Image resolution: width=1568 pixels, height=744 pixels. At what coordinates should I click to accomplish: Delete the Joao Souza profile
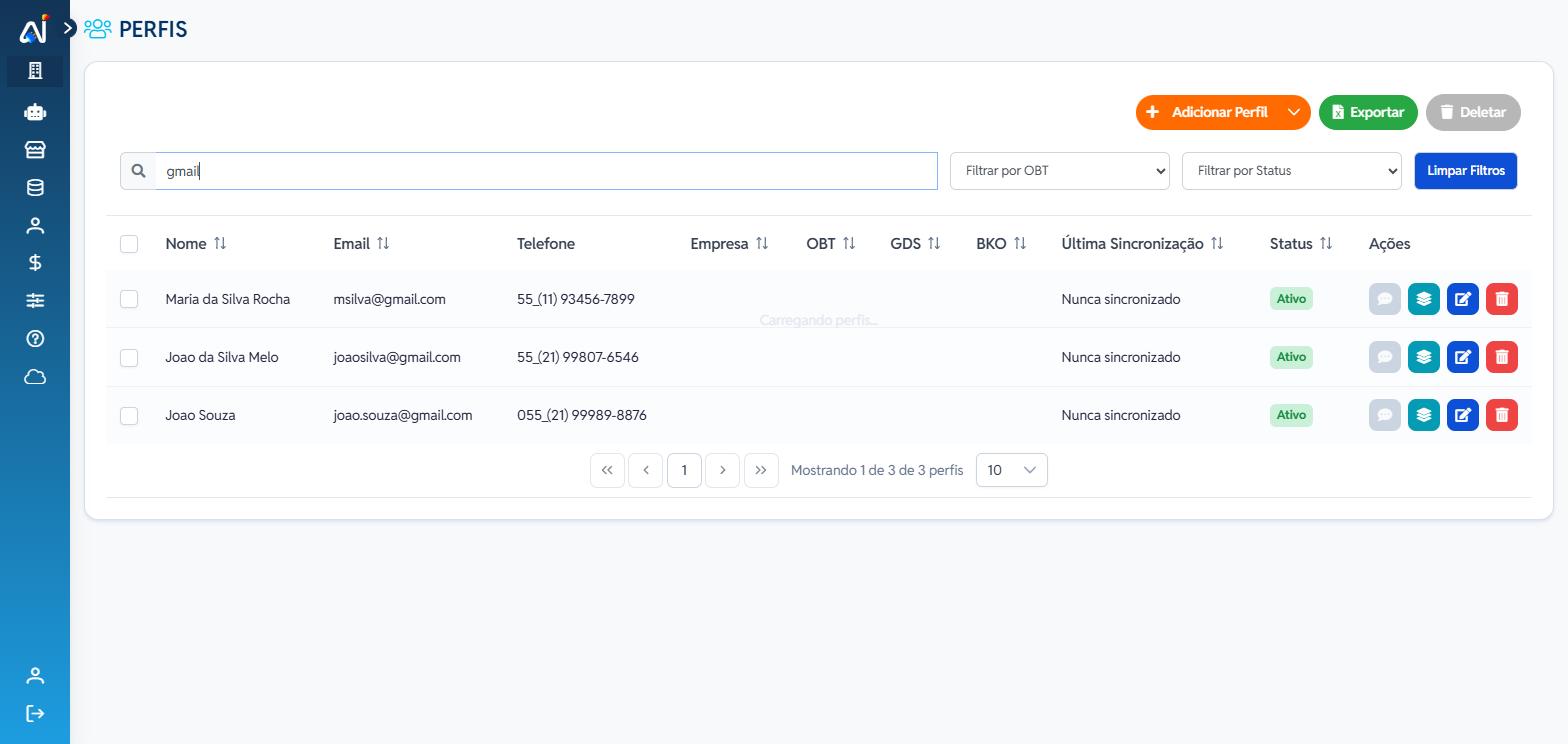tap(1502, 415)
